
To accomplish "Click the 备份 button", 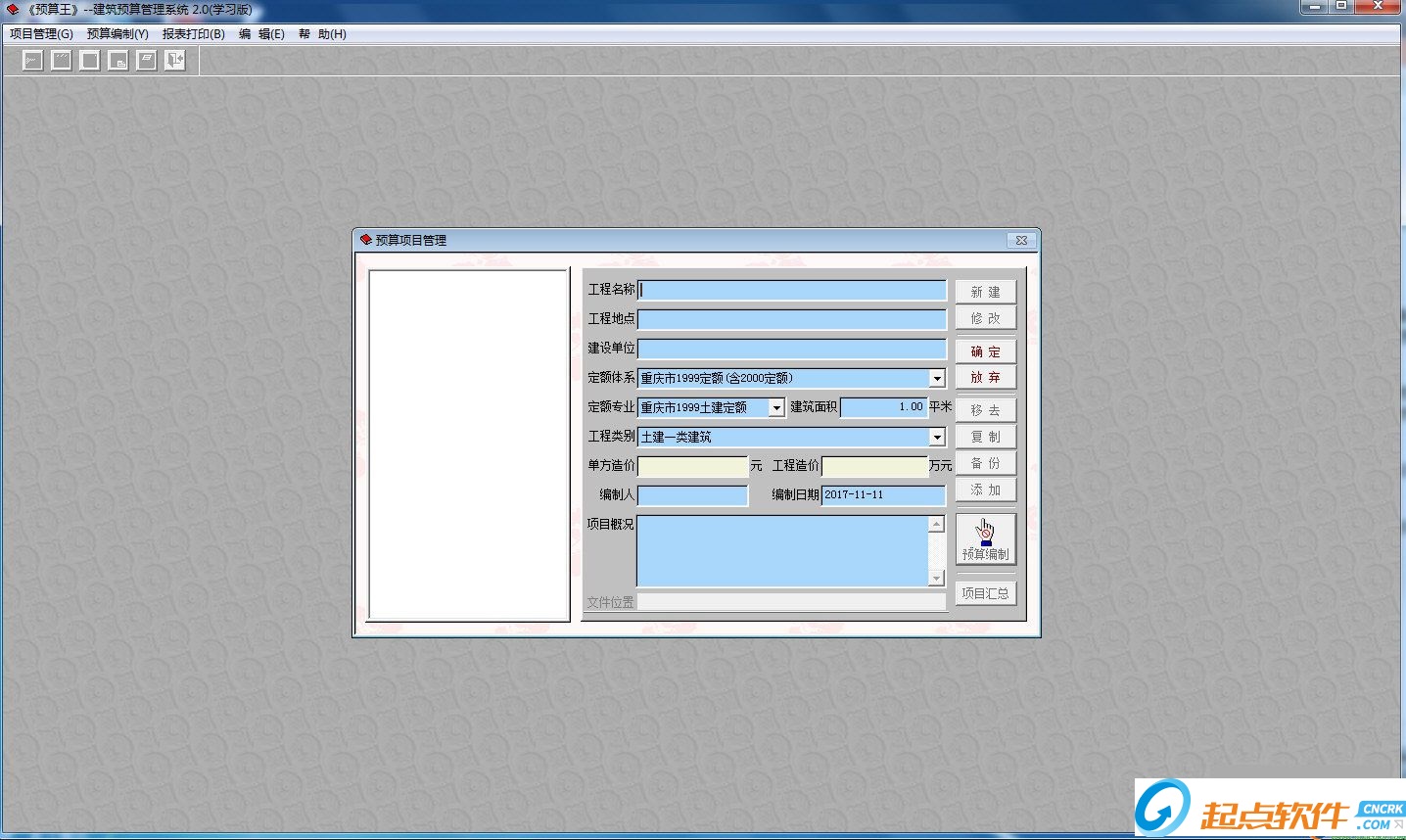I will [986, 463].
